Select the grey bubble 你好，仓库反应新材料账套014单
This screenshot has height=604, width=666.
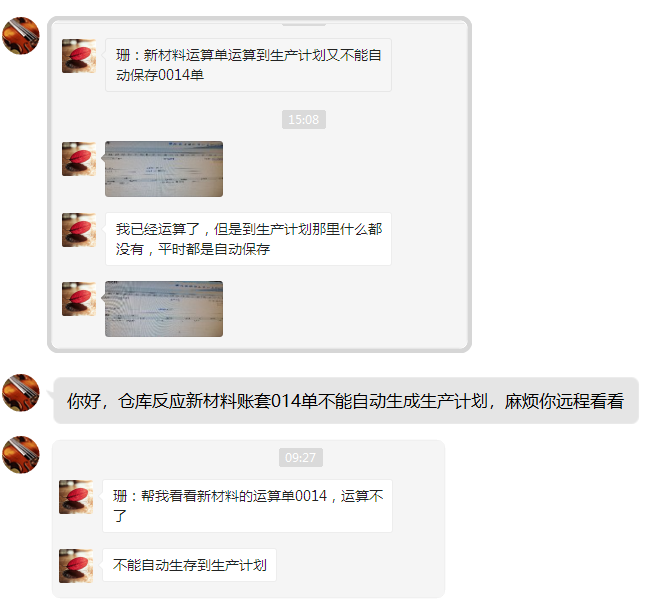pos(346,401)
